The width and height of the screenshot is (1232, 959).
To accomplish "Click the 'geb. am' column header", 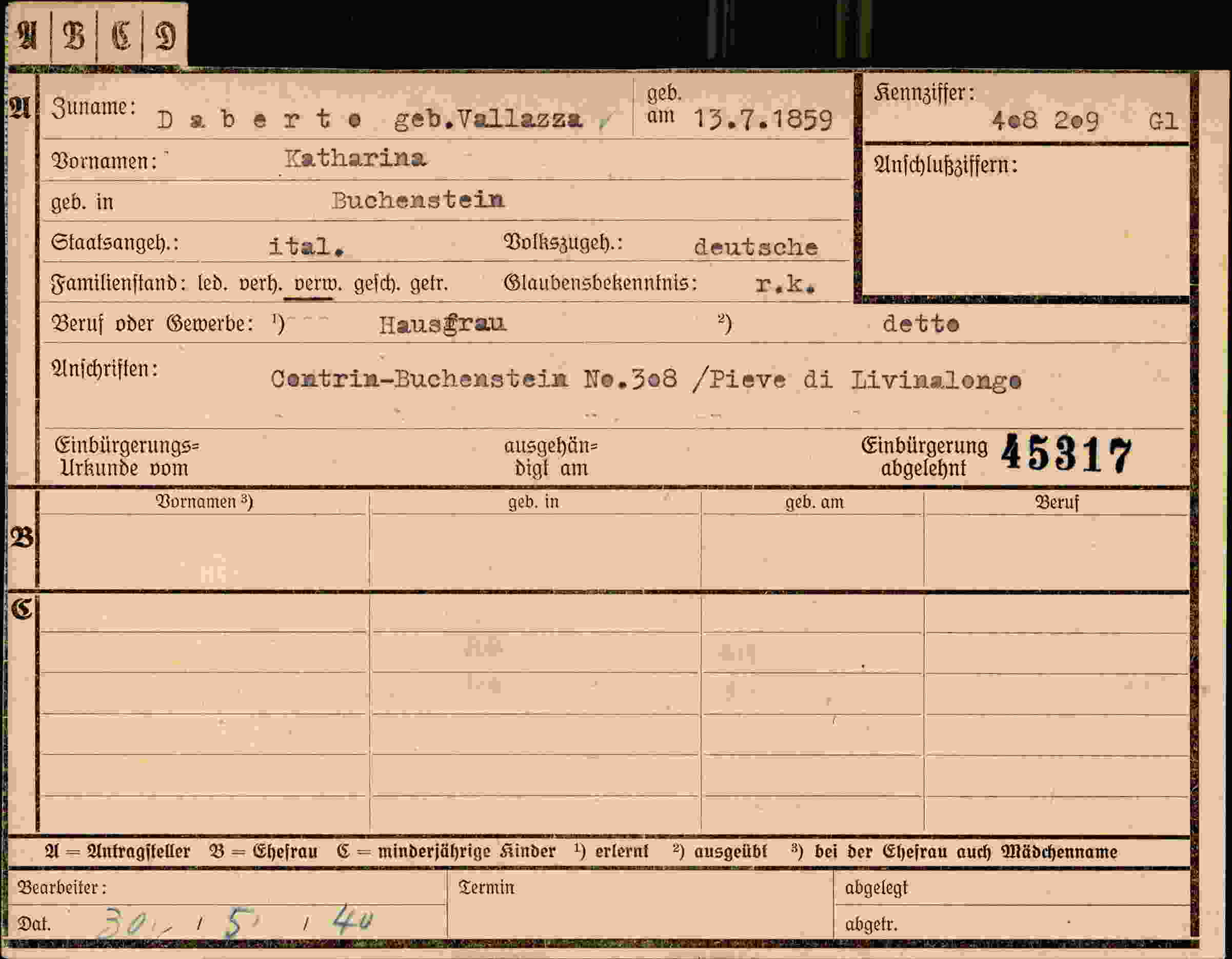I will click(814, 502).
